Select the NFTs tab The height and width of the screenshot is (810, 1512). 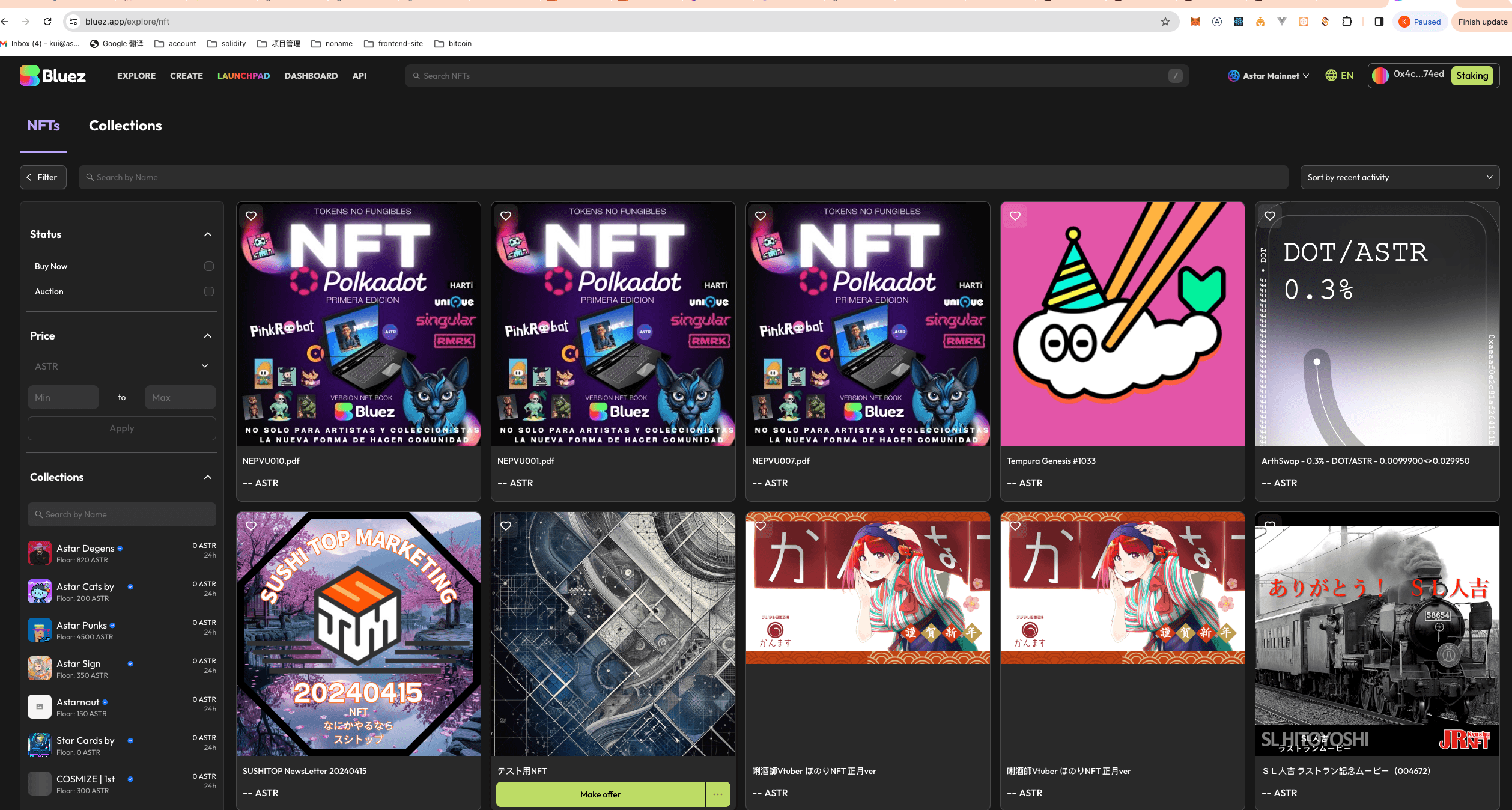pos(43,126)
